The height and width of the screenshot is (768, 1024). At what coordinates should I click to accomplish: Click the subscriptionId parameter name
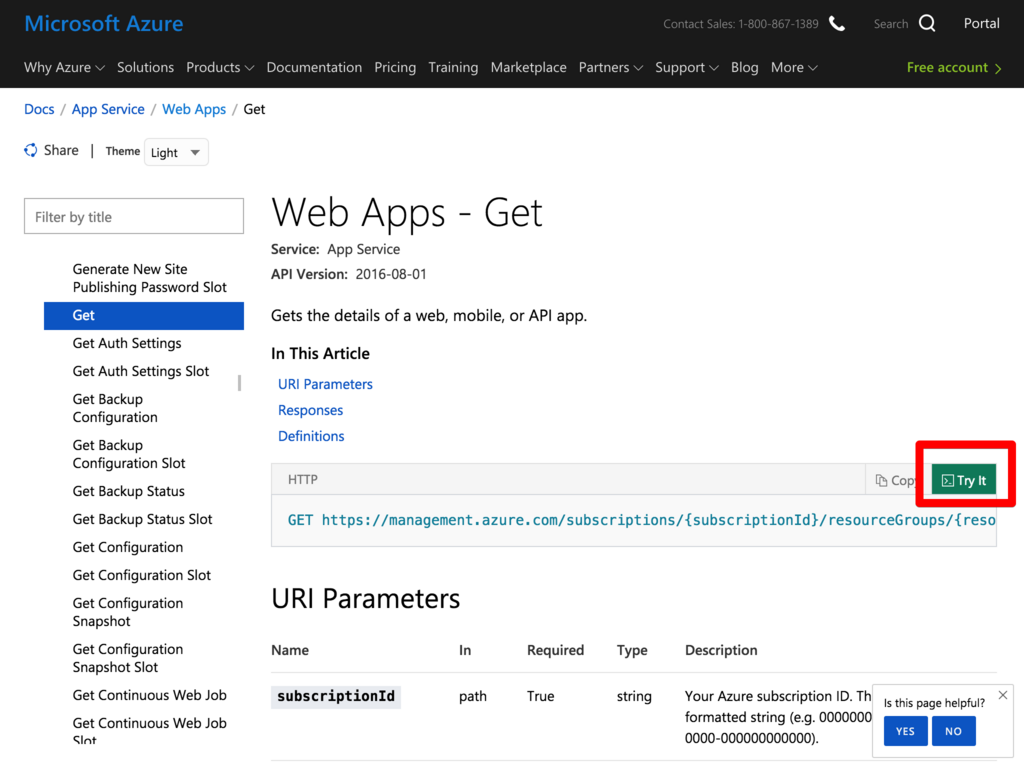336,697
